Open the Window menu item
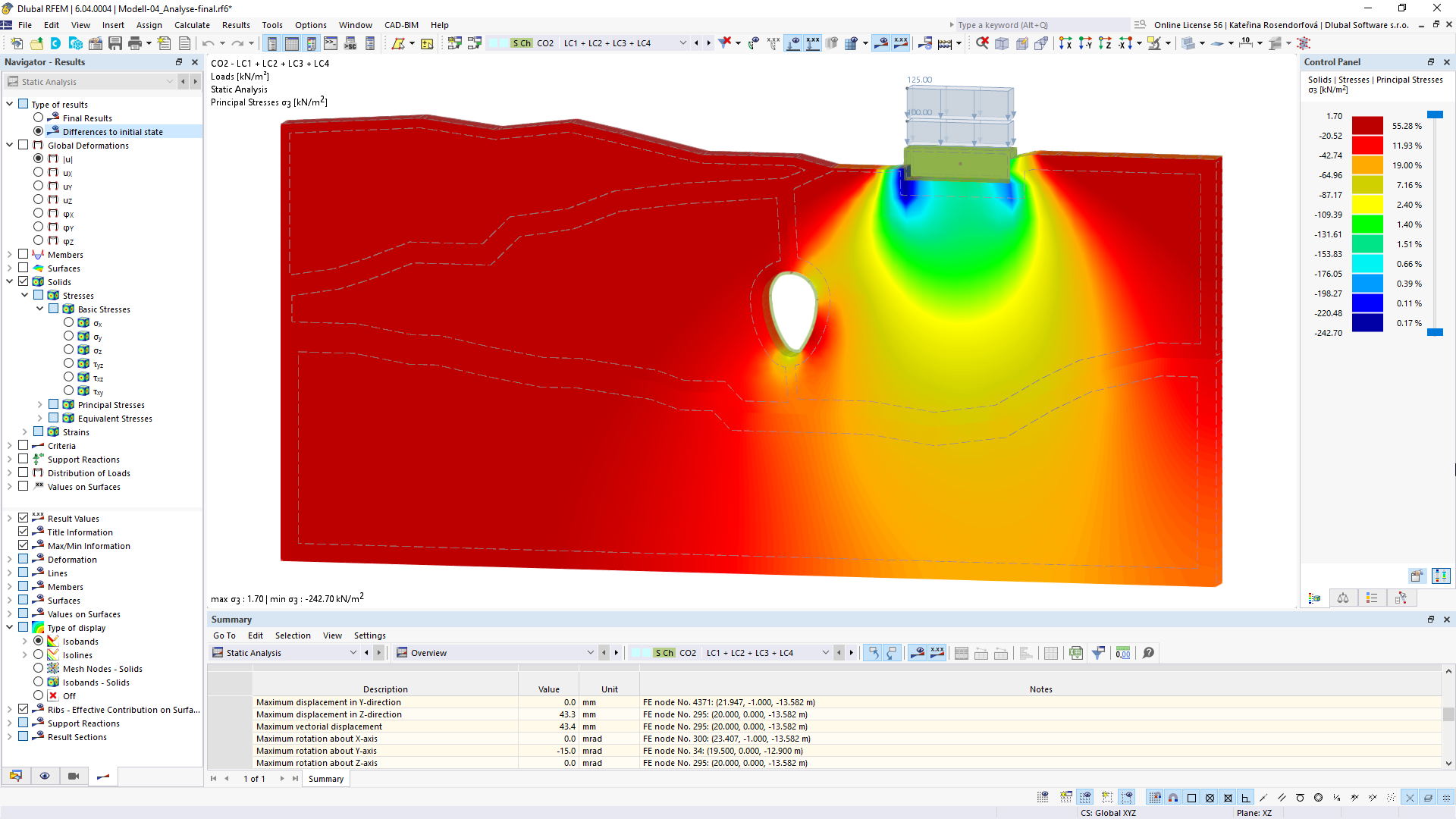1456x819 pixels. [x=355, y=24]
